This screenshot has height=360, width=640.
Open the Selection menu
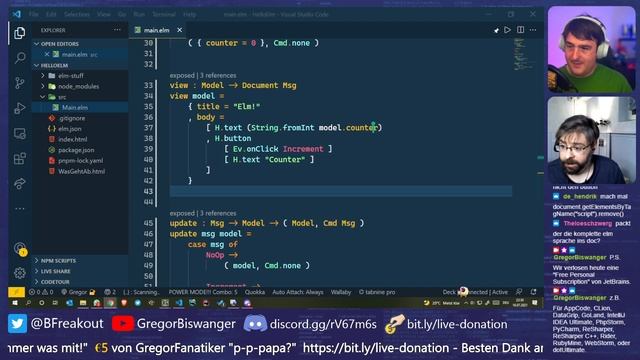[x=76, y=14]
